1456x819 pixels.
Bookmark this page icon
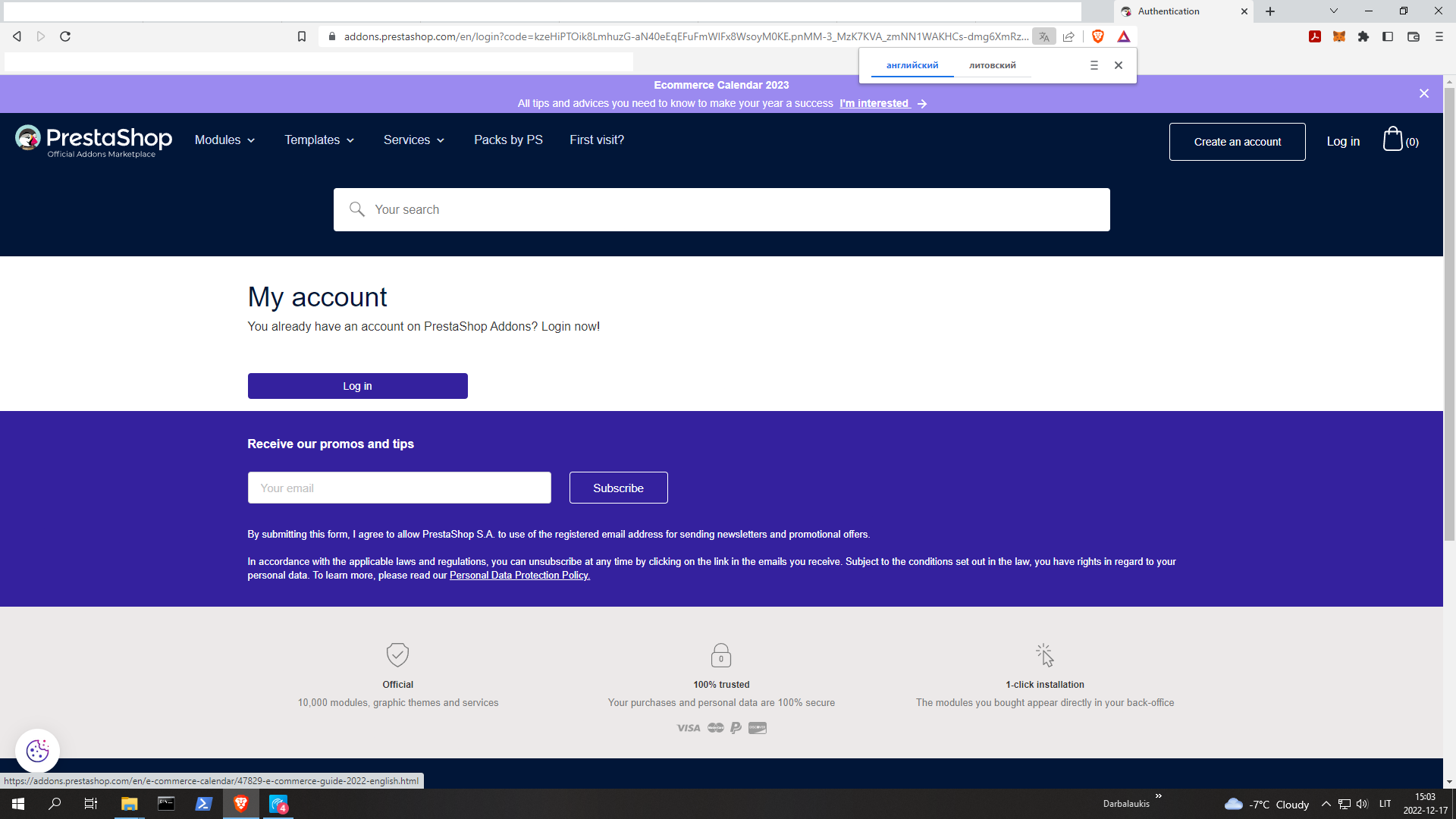(302, 36)
